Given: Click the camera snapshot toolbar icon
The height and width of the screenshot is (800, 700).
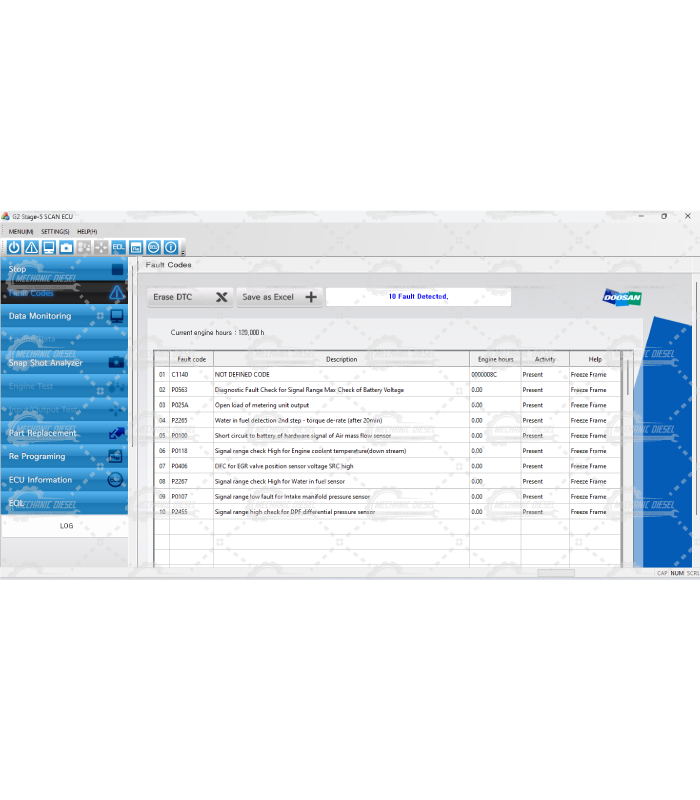Looking at the screenshot, I should click(x=66, y=247).
